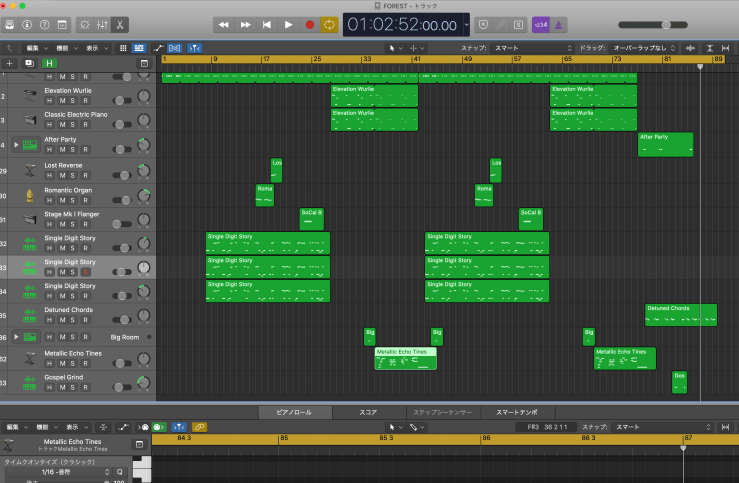Screen dimensions: 739x483
Task: Switch to the スマートテンポ tab
Action: (516, 412)
